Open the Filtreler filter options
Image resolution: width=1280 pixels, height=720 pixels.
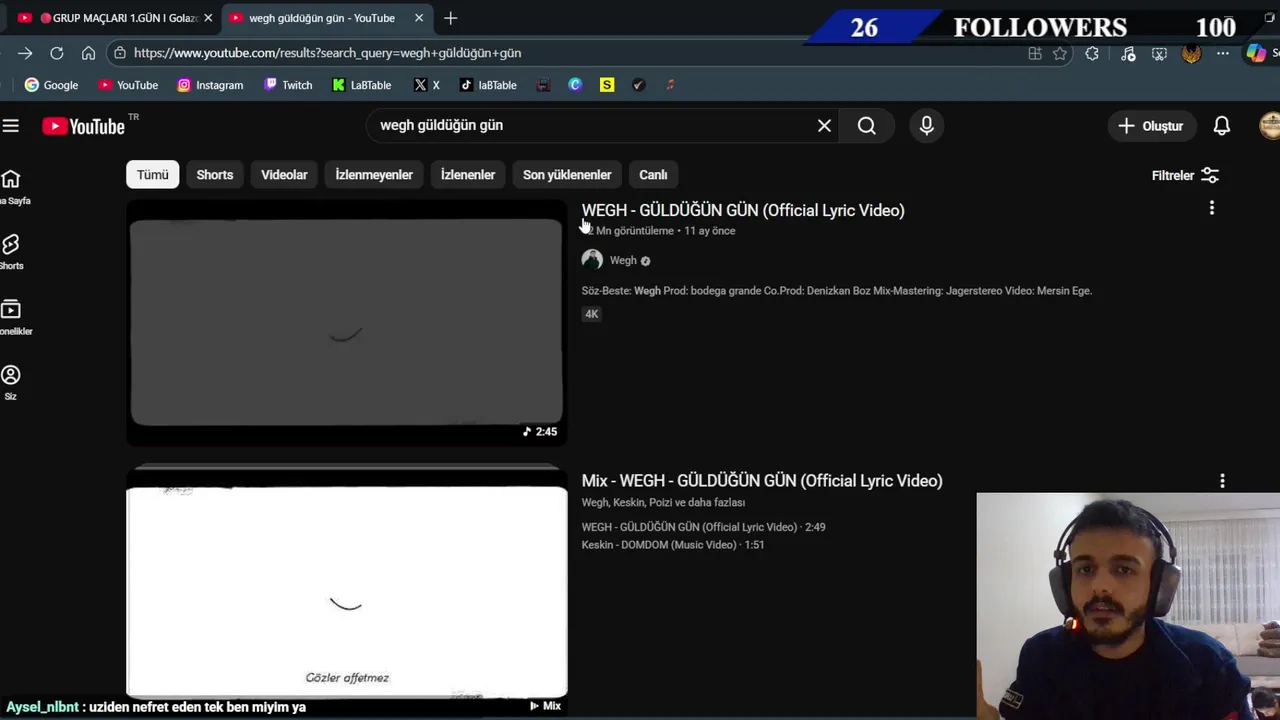pos(1185,176)
